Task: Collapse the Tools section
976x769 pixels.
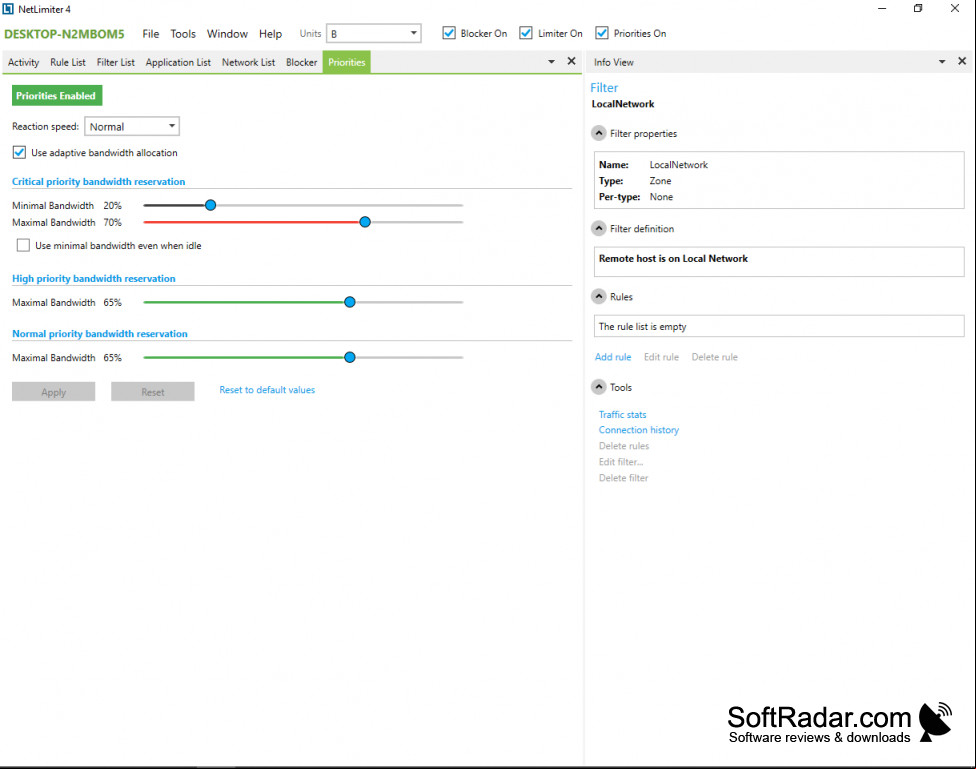Action: pyautogui.click(x=598, y=387)
